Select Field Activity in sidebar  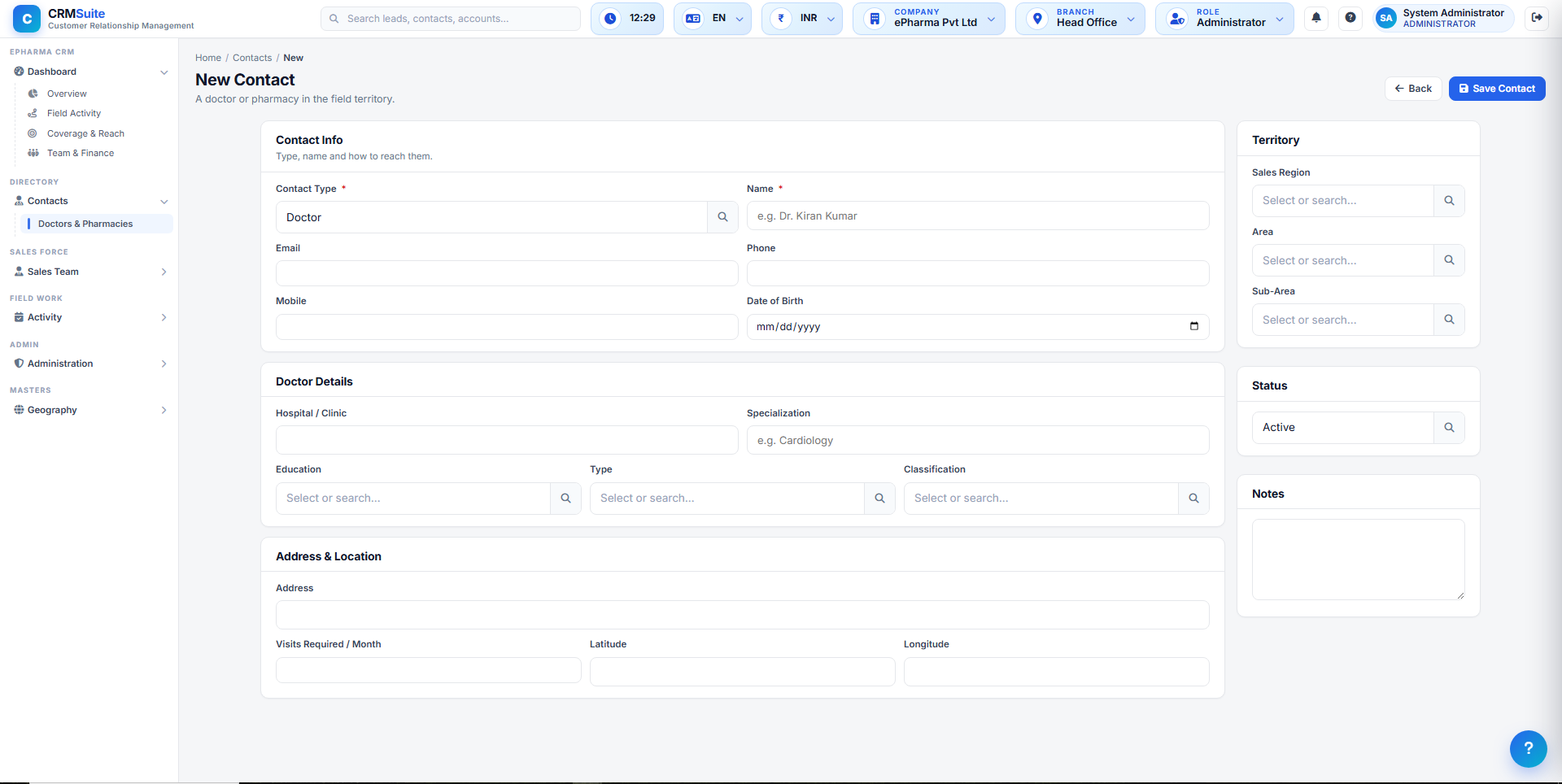point(74,114)
